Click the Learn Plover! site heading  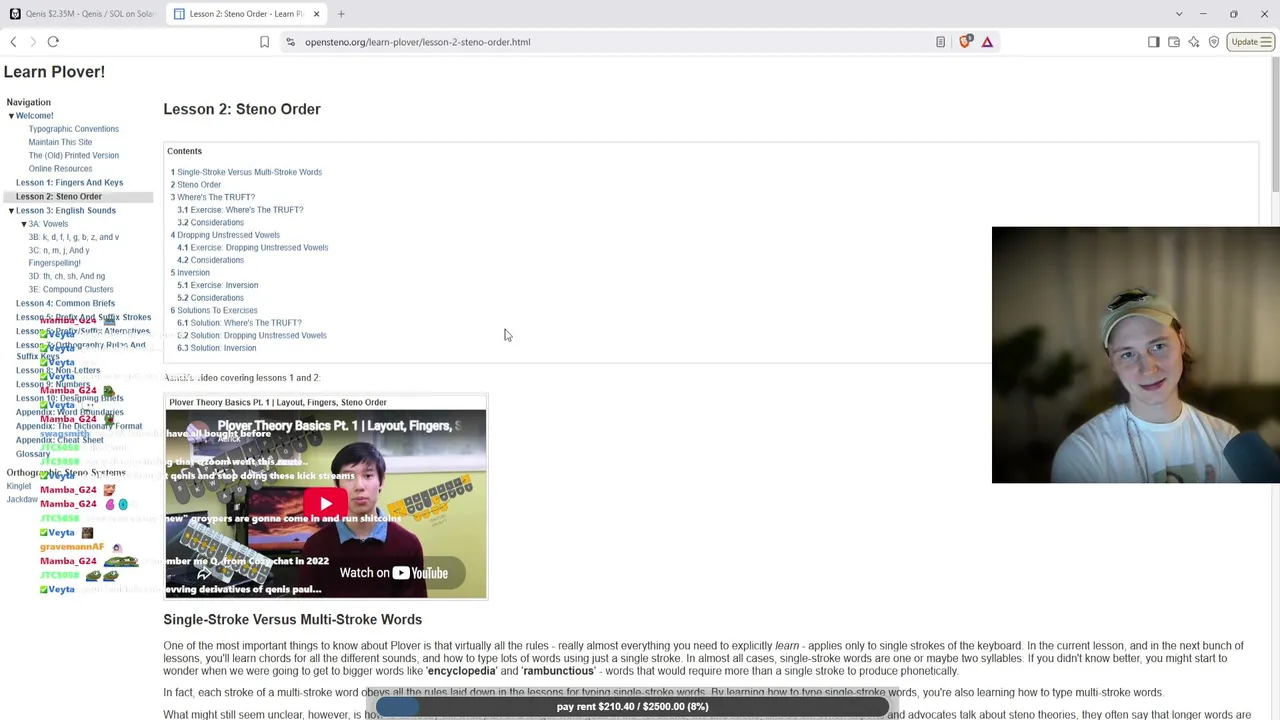(54, 72)
